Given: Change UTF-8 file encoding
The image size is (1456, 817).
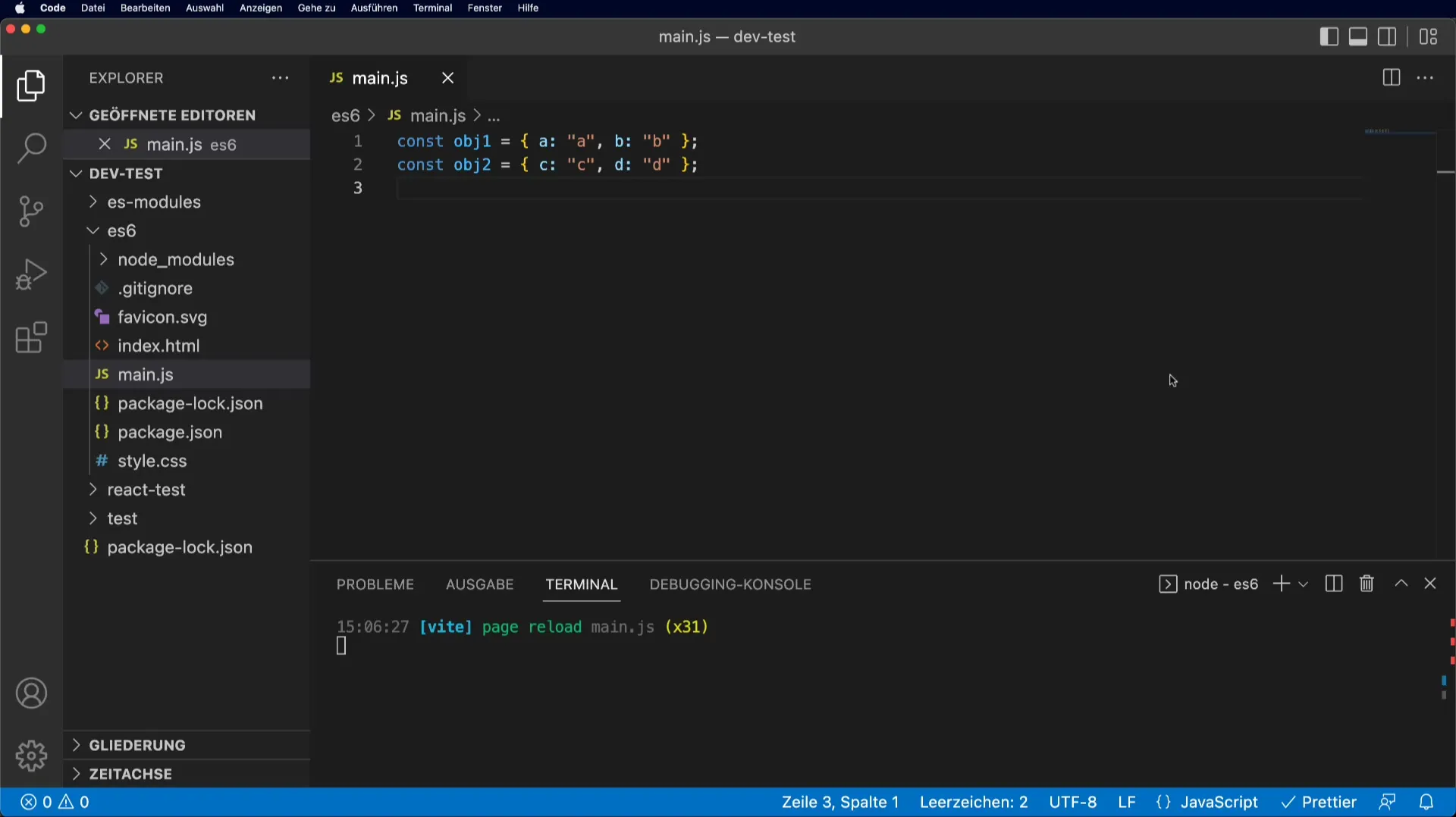Looking at the screenshot, I should tap(1072, 802).
